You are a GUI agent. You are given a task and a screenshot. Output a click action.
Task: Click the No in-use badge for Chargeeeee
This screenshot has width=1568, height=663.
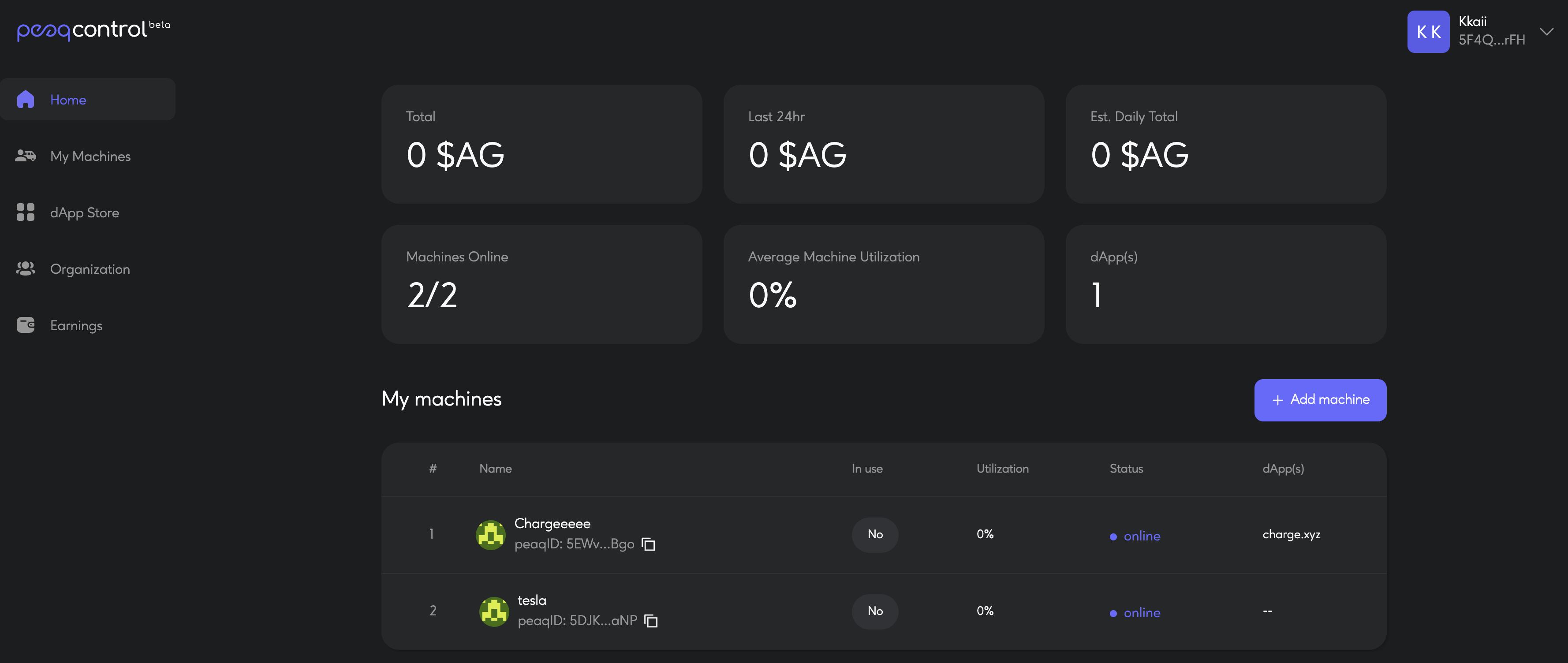click(875, 535)
